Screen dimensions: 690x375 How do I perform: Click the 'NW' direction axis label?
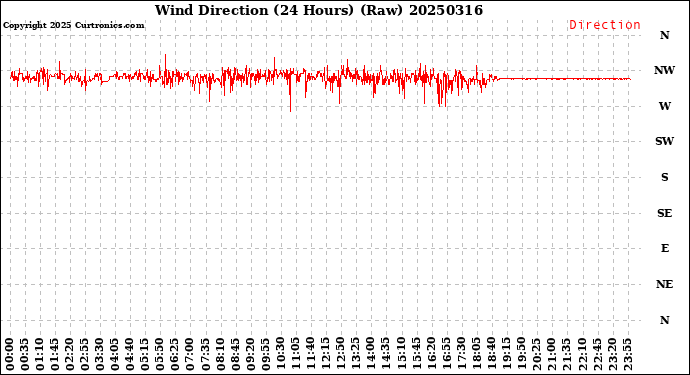[x=664, y=70]
